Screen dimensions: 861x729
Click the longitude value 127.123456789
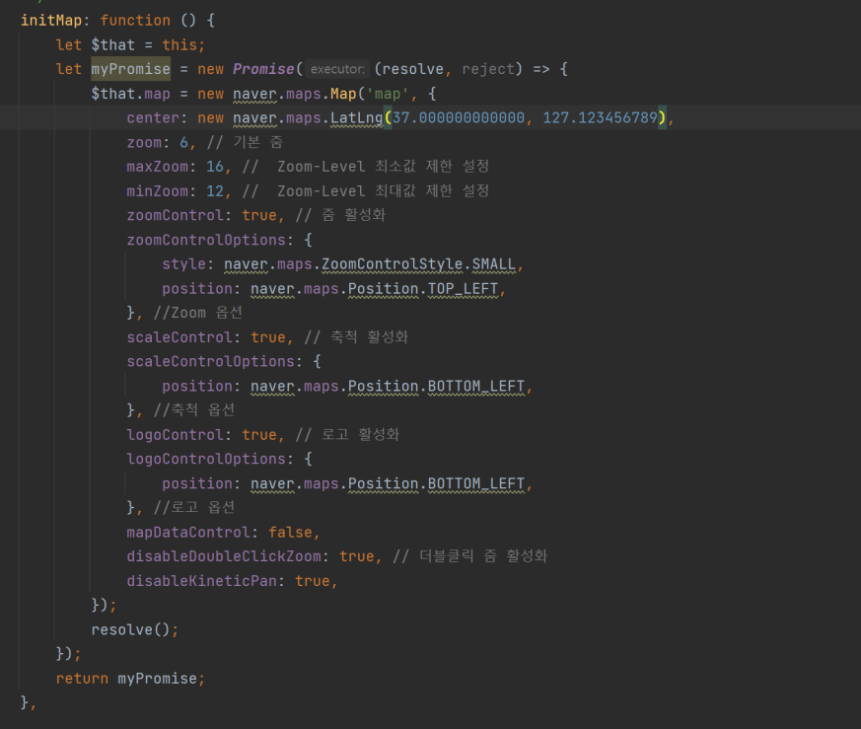pyautogui.click(x=600, y=118)
